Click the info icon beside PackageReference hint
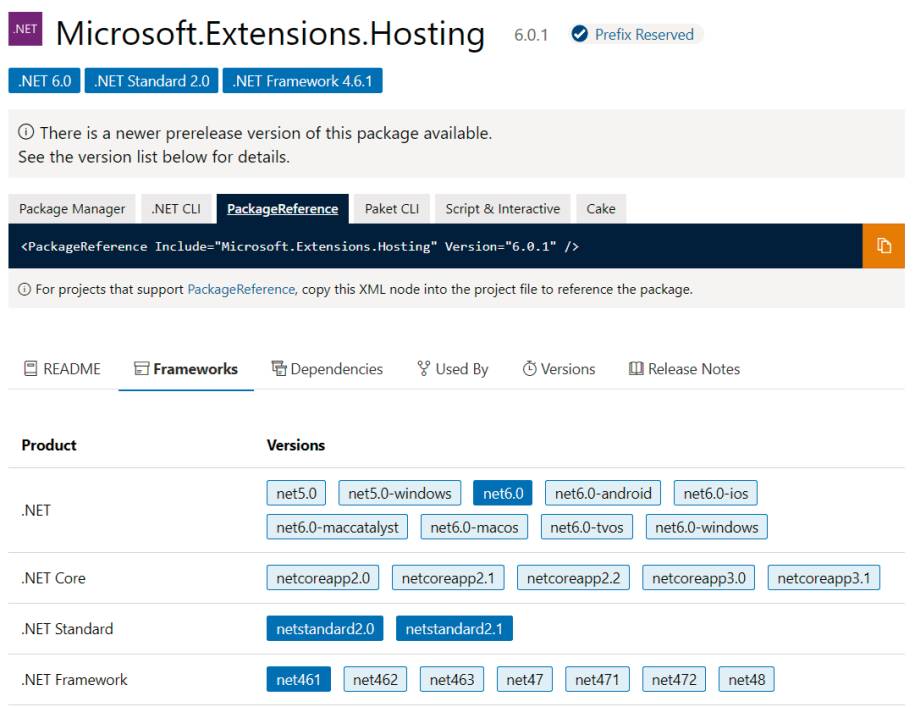The image size is (915, 707). (x=25, y=289)
